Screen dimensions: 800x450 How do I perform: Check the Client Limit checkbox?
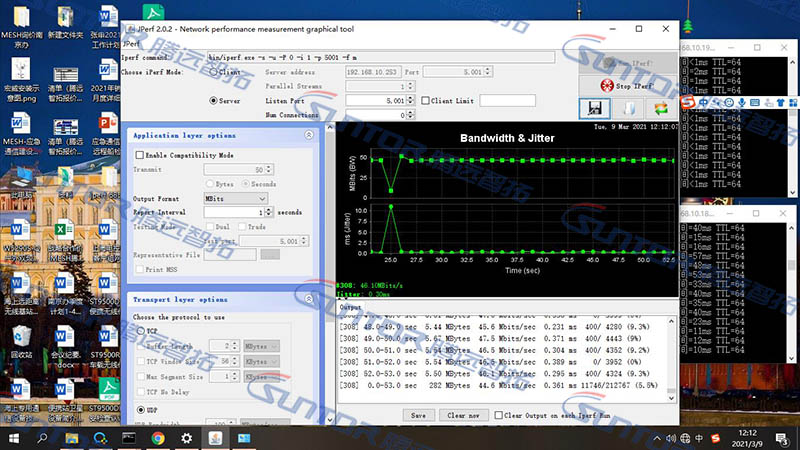click(425, 101)
